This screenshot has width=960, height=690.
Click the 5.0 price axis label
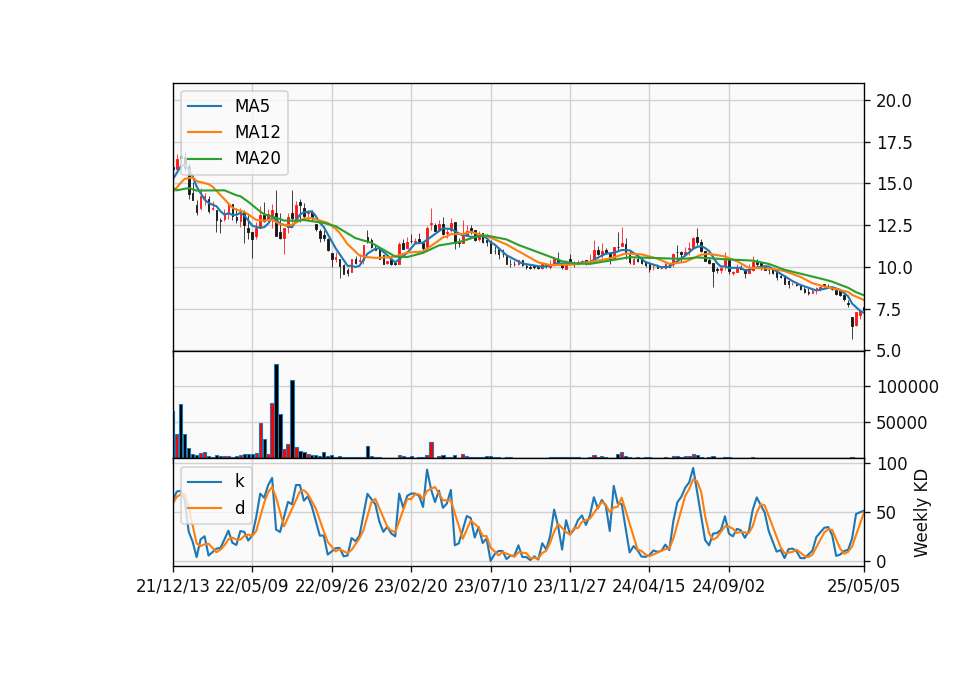[888, 351]
